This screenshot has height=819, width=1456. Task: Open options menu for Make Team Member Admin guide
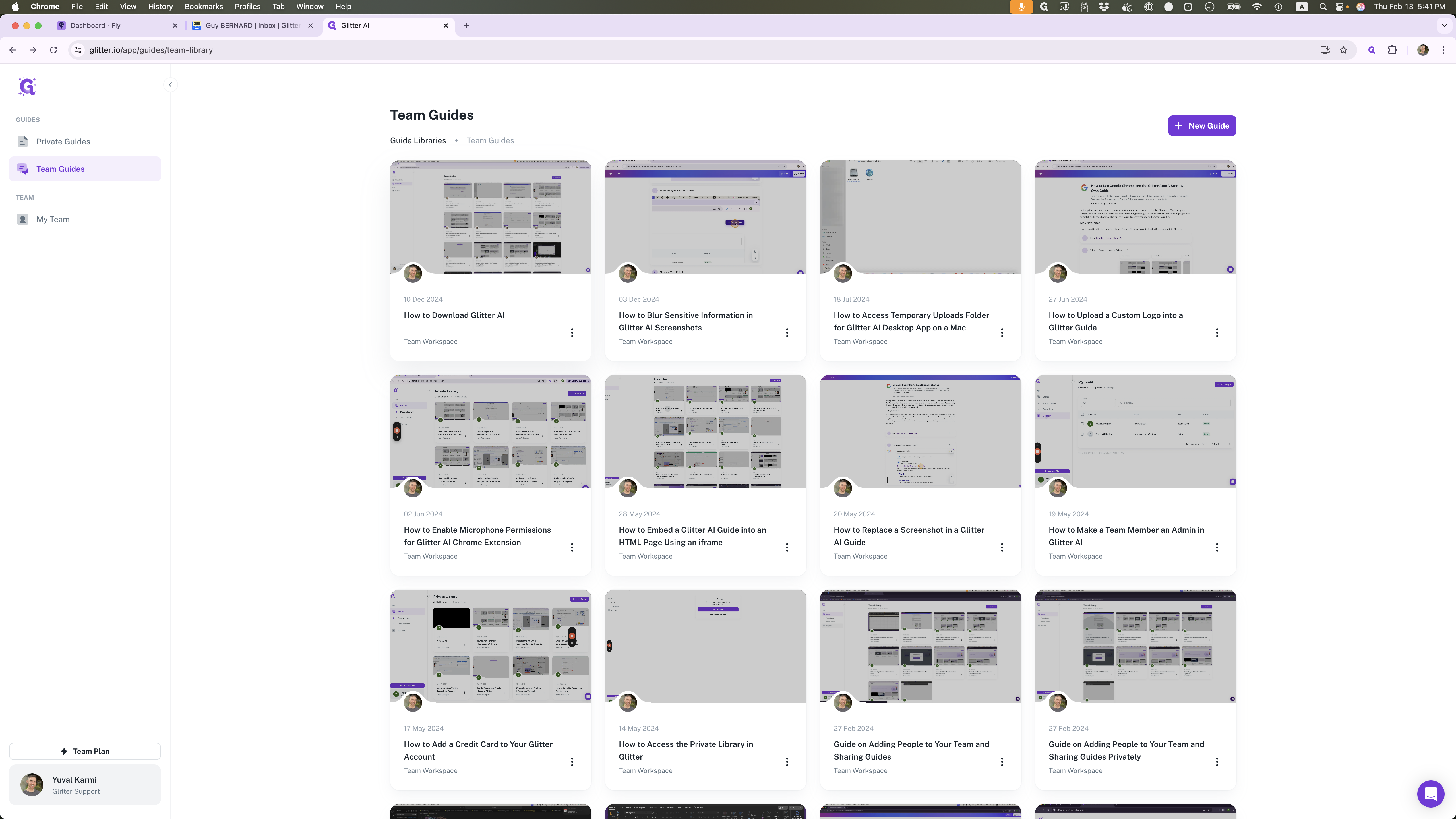(1217, 547)
